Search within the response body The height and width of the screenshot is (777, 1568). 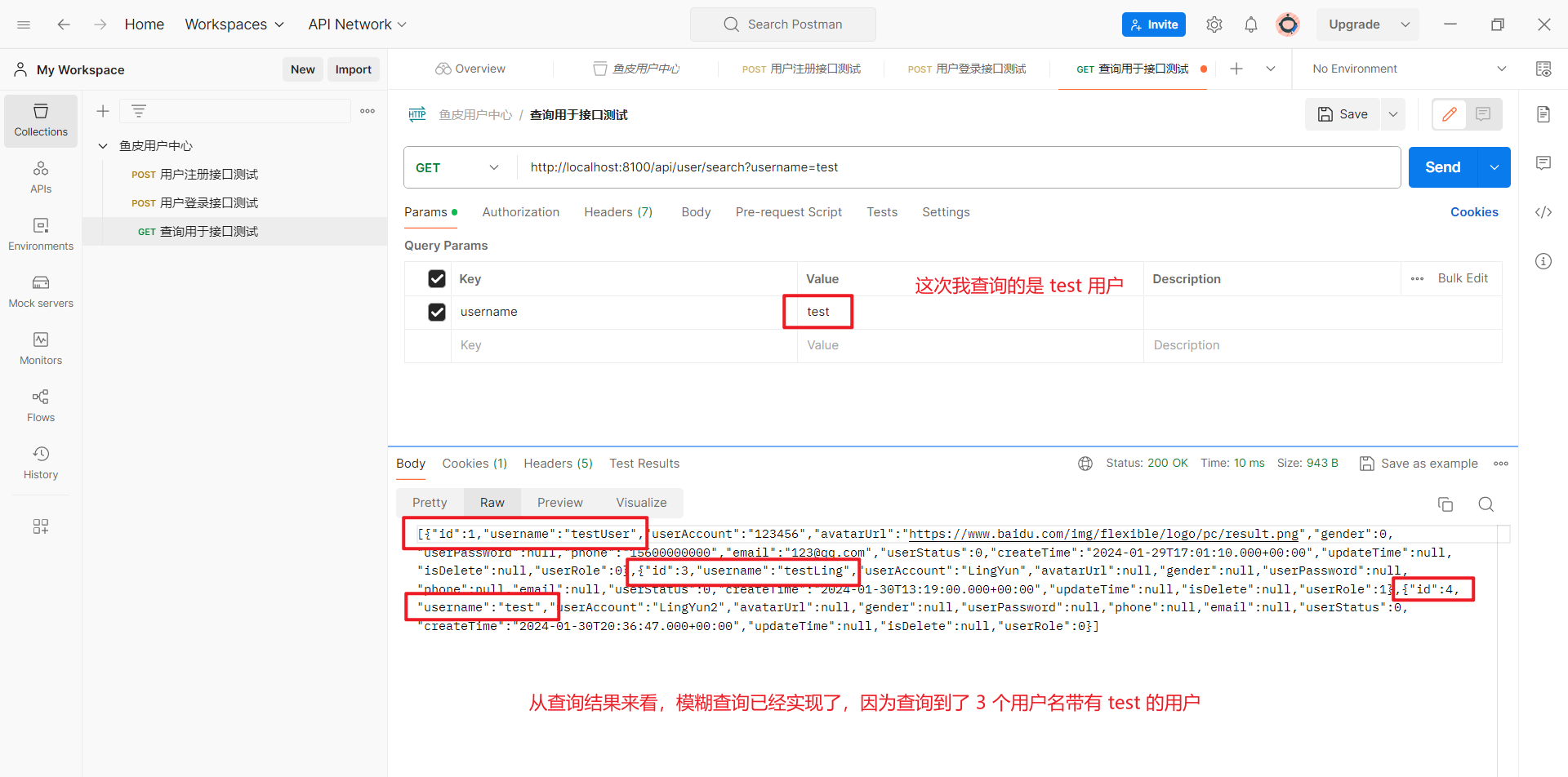[1486, 504]
